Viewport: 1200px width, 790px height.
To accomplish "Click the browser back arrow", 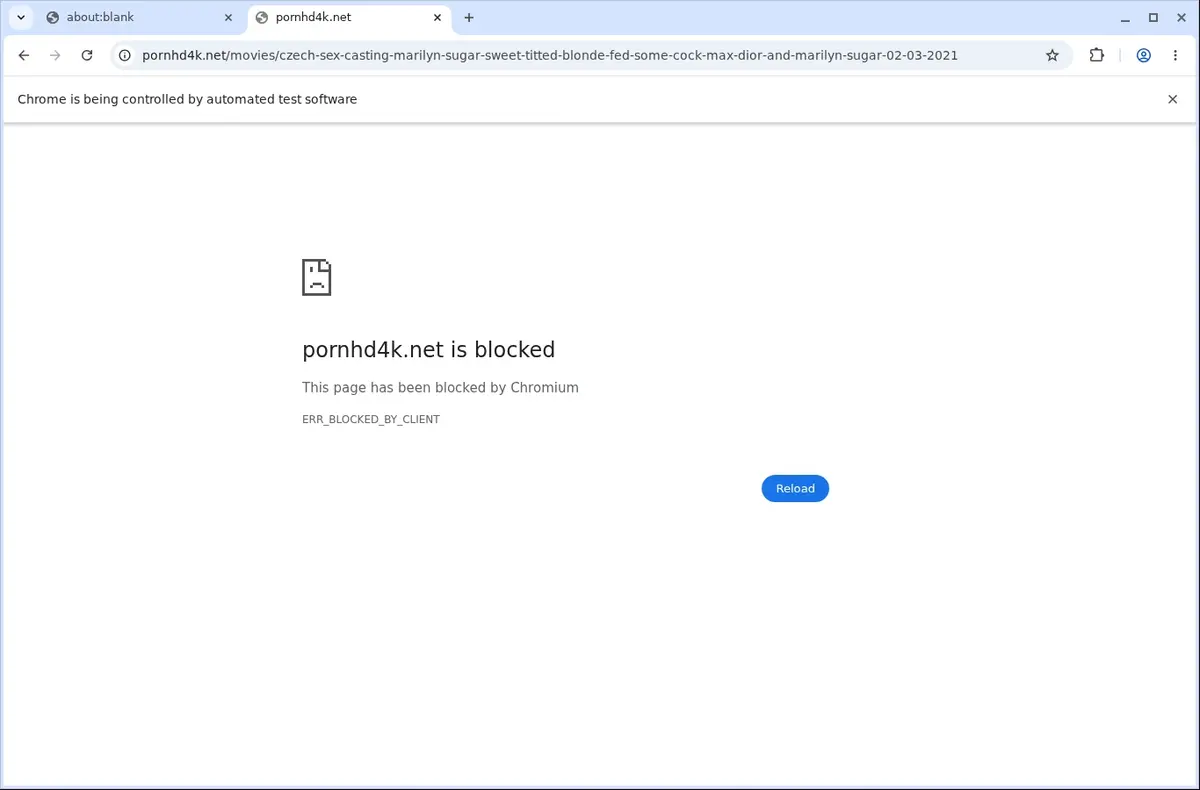I will tap(24, 56).
